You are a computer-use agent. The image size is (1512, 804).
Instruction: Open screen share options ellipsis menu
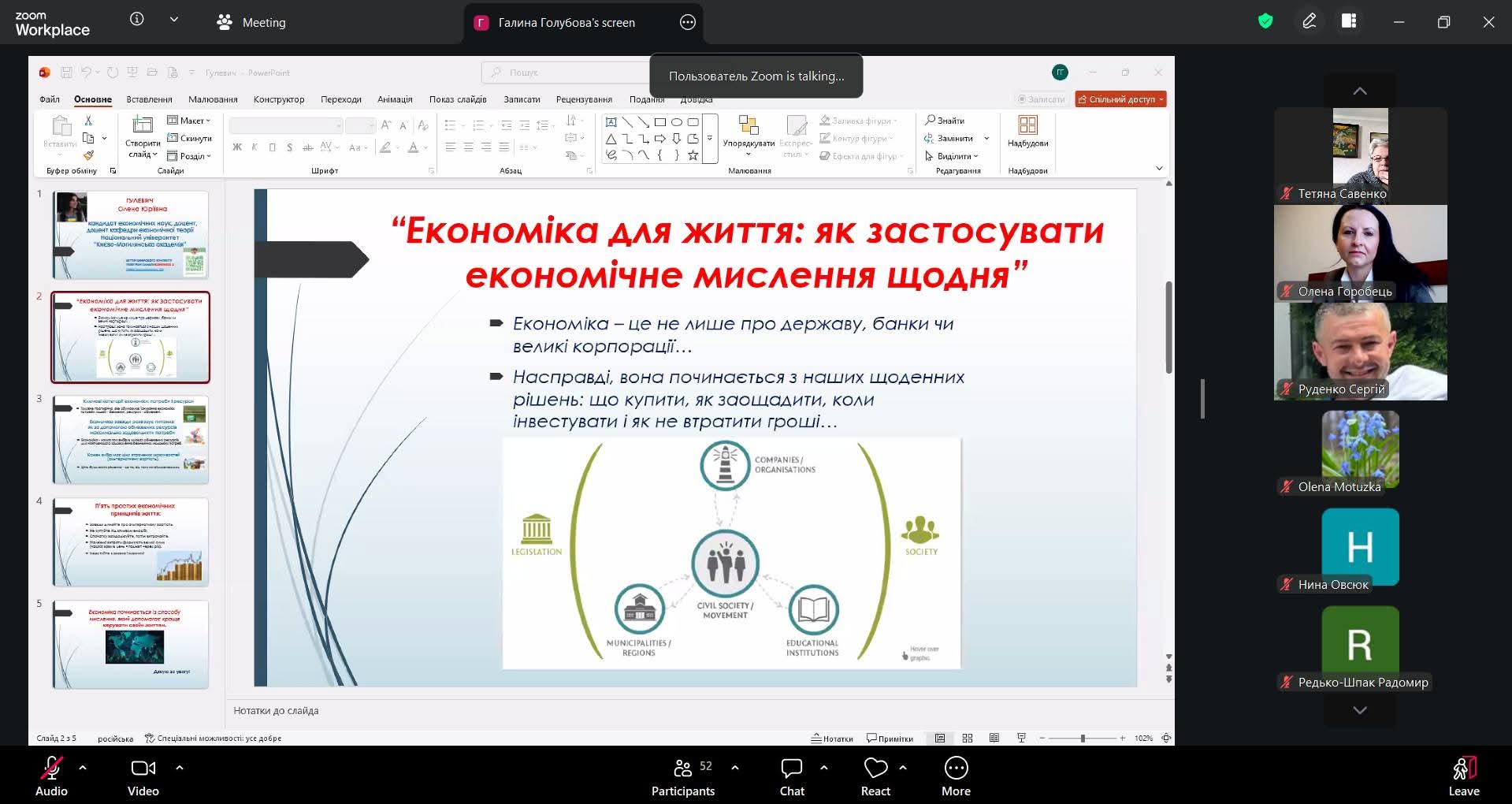pyautogui.click(x=688, y=22)
